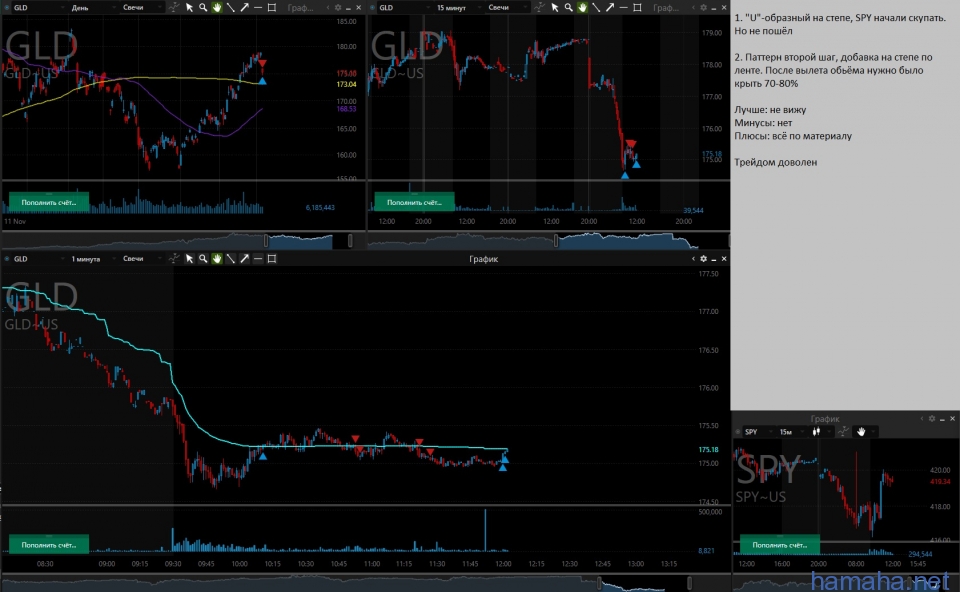This screenshot has height=592, width=960.
Task: Select cursor tool in GLD 1-minute chart
Action: click(189, 259)
